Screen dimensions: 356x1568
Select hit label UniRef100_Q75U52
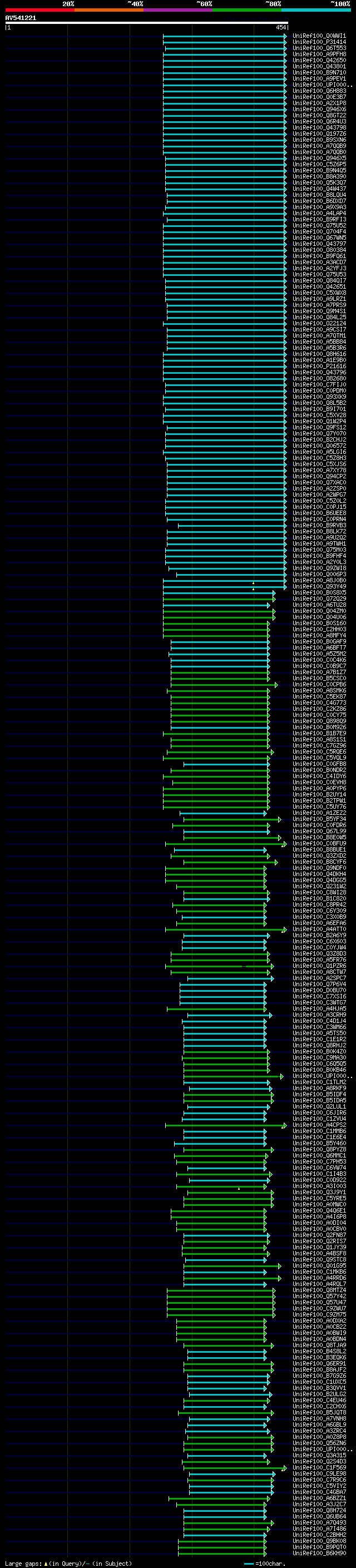tap(319, 226)
